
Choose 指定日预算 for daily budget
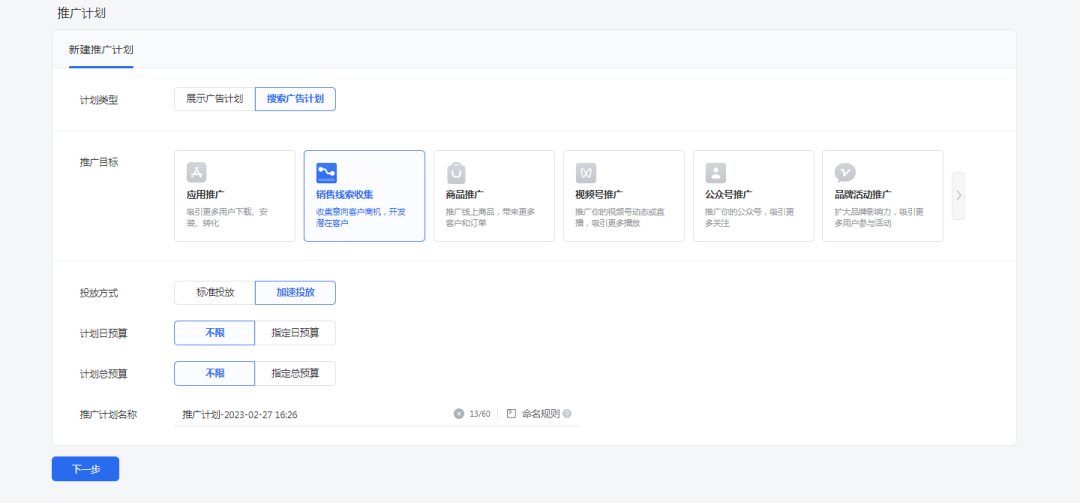[x=295, y=333]
